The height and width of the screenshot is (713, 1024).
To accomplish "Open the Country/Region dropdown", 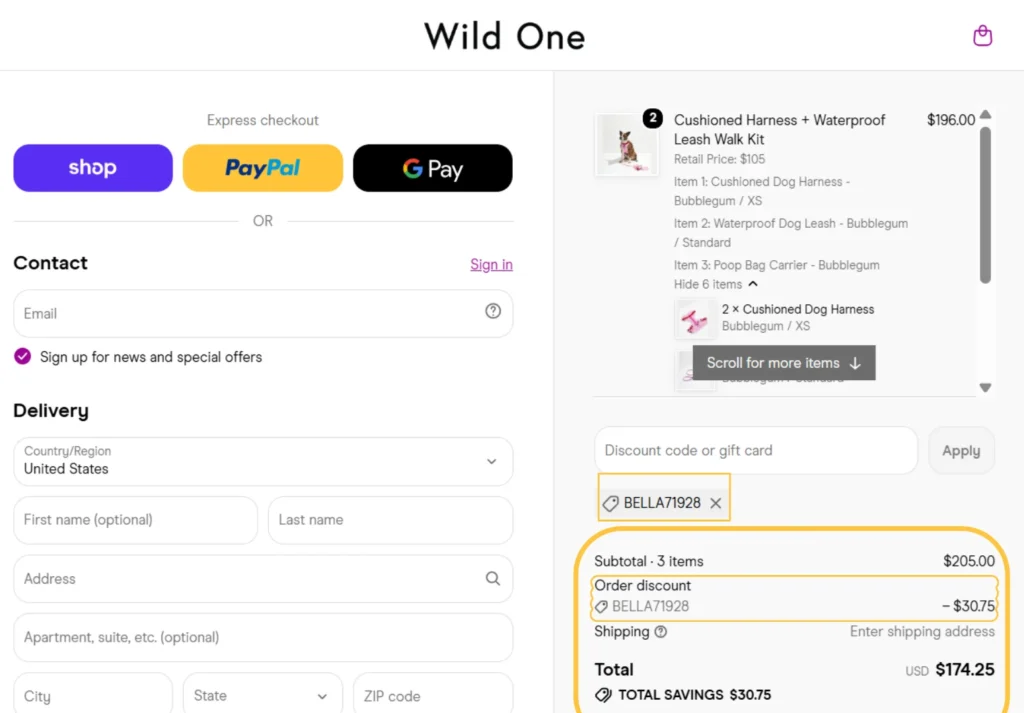I will [263, 462].
